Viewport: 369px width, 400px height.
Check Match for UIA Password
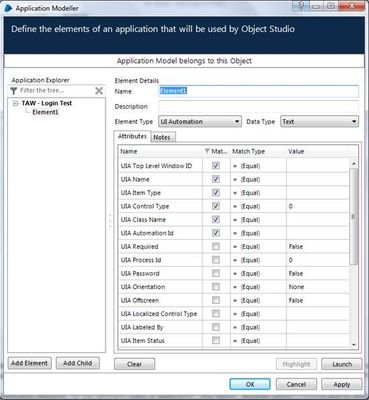216,273
